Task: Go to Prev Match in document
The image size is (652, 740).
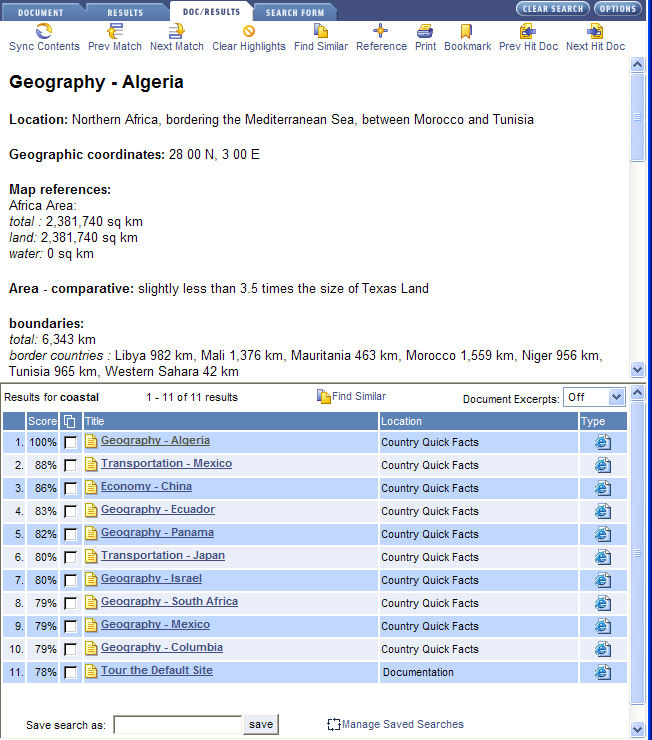Action: [114, 31]
